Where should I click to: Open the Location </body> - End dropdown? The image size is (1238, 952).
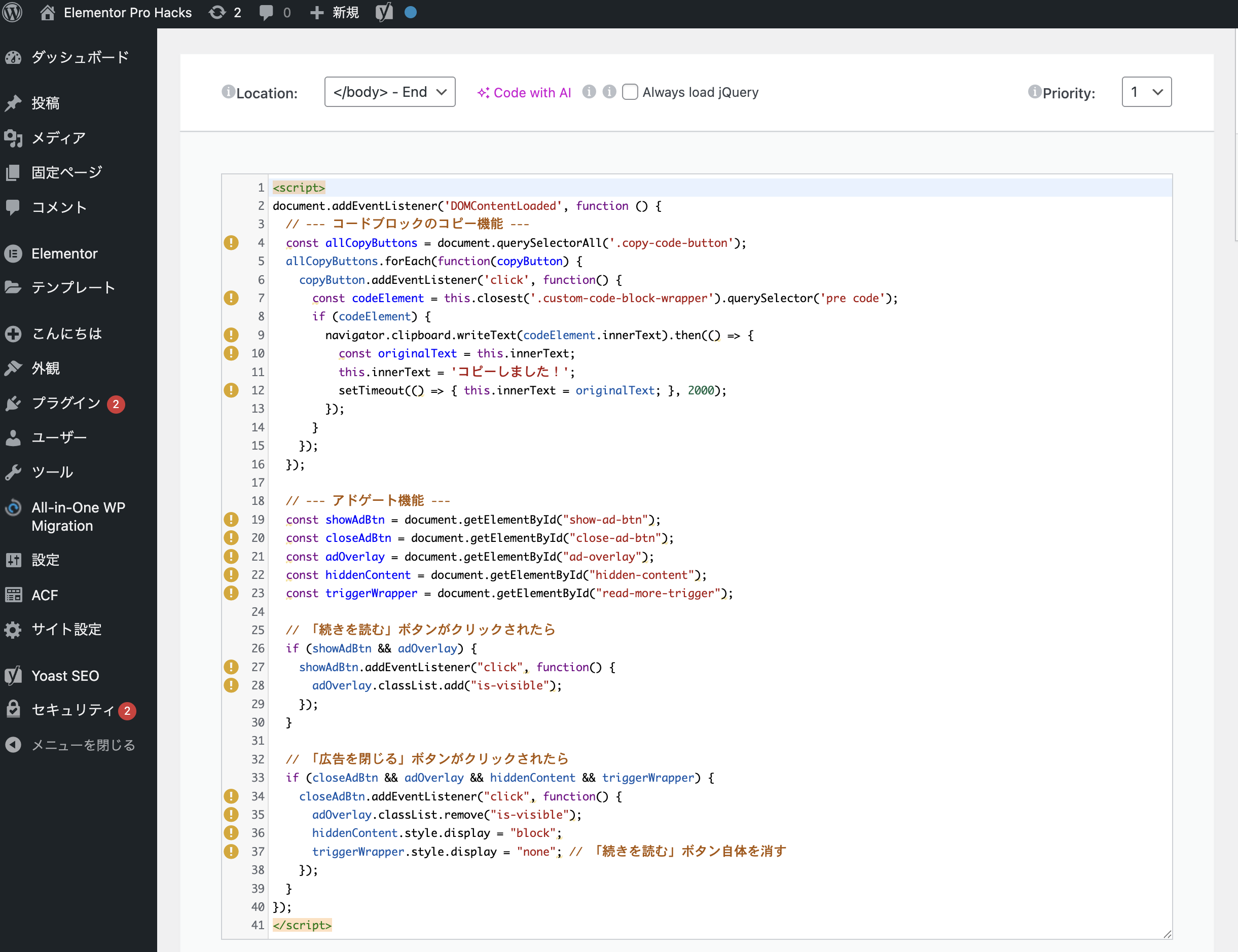pos(389,92)
